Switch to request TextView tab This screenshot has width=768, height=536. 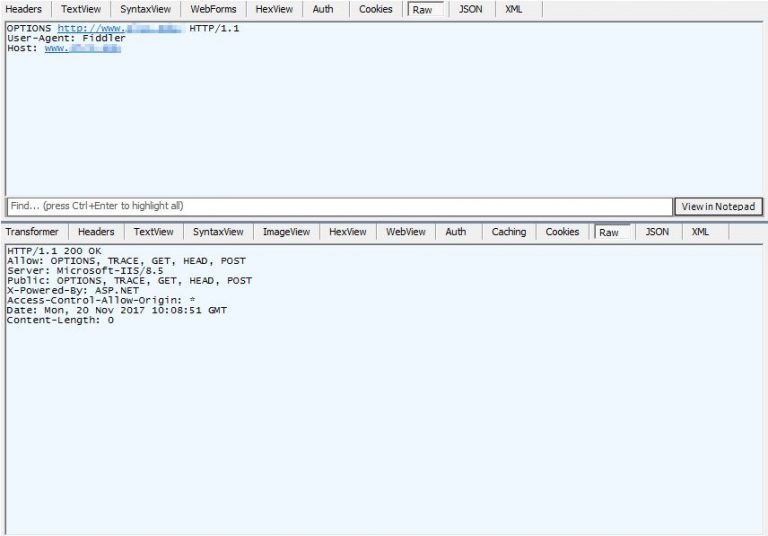point(81,9)
